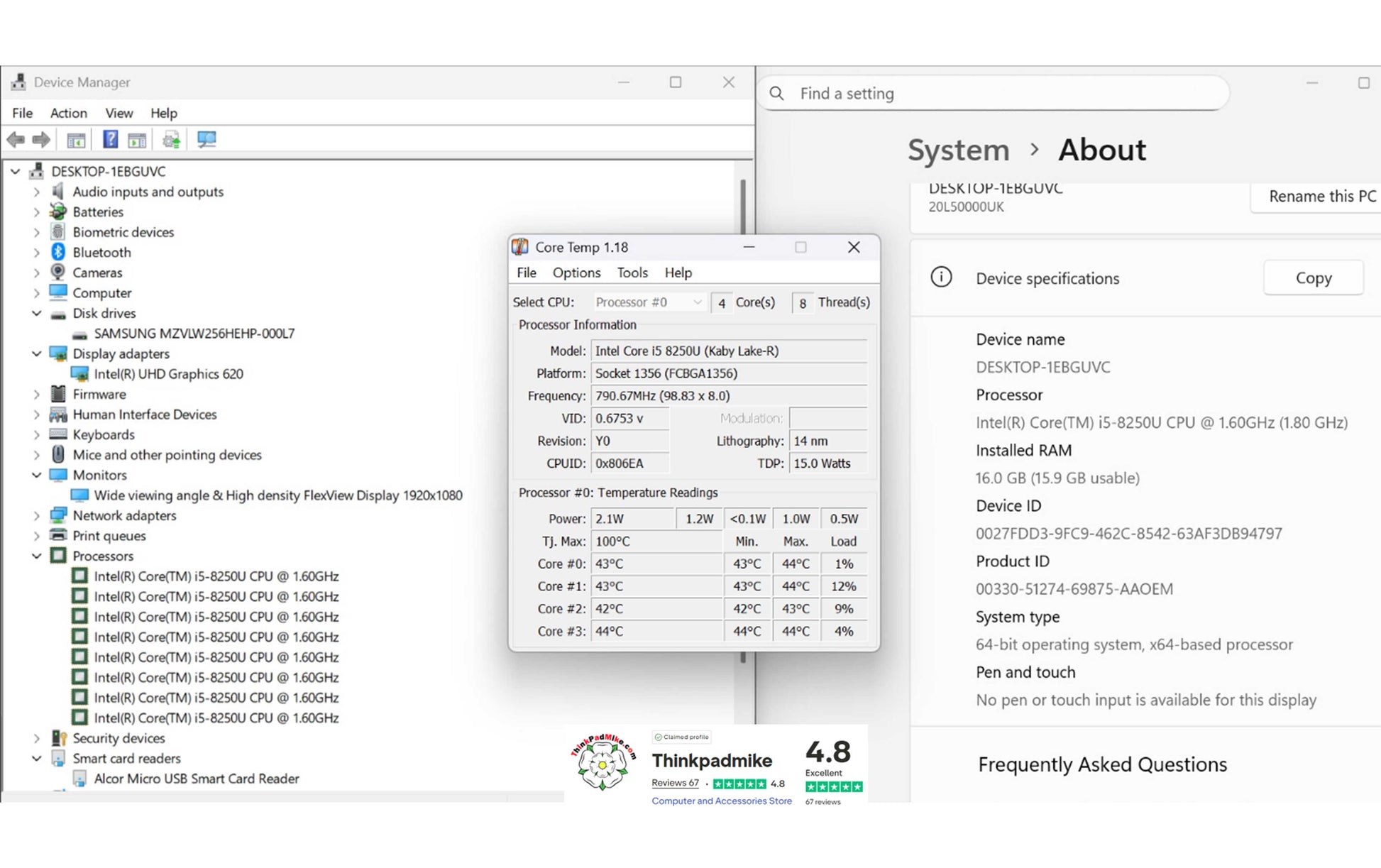This screenshot has width=1381, height=868.
Task: Collapse the Processors tree node
Action: click(x=37, y=556)
